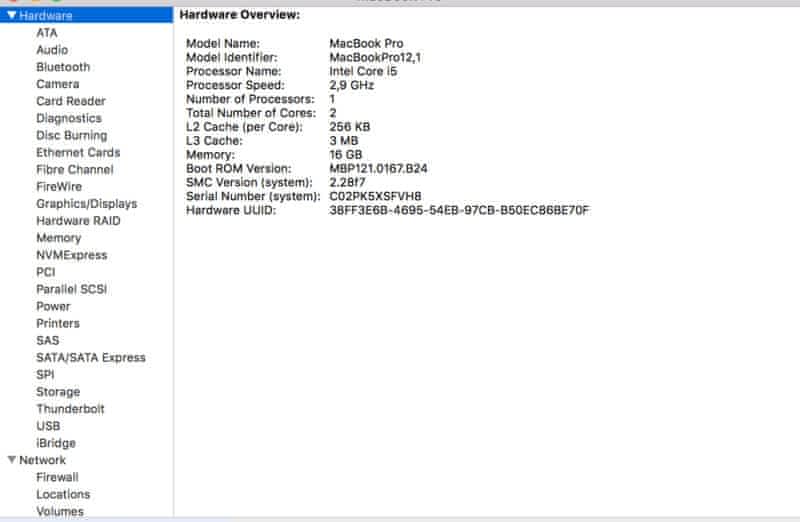Image resolution: width=800 pixels, height=522 pixels.
Task: Open the Camera entry
Action: [x=58, y=84]
